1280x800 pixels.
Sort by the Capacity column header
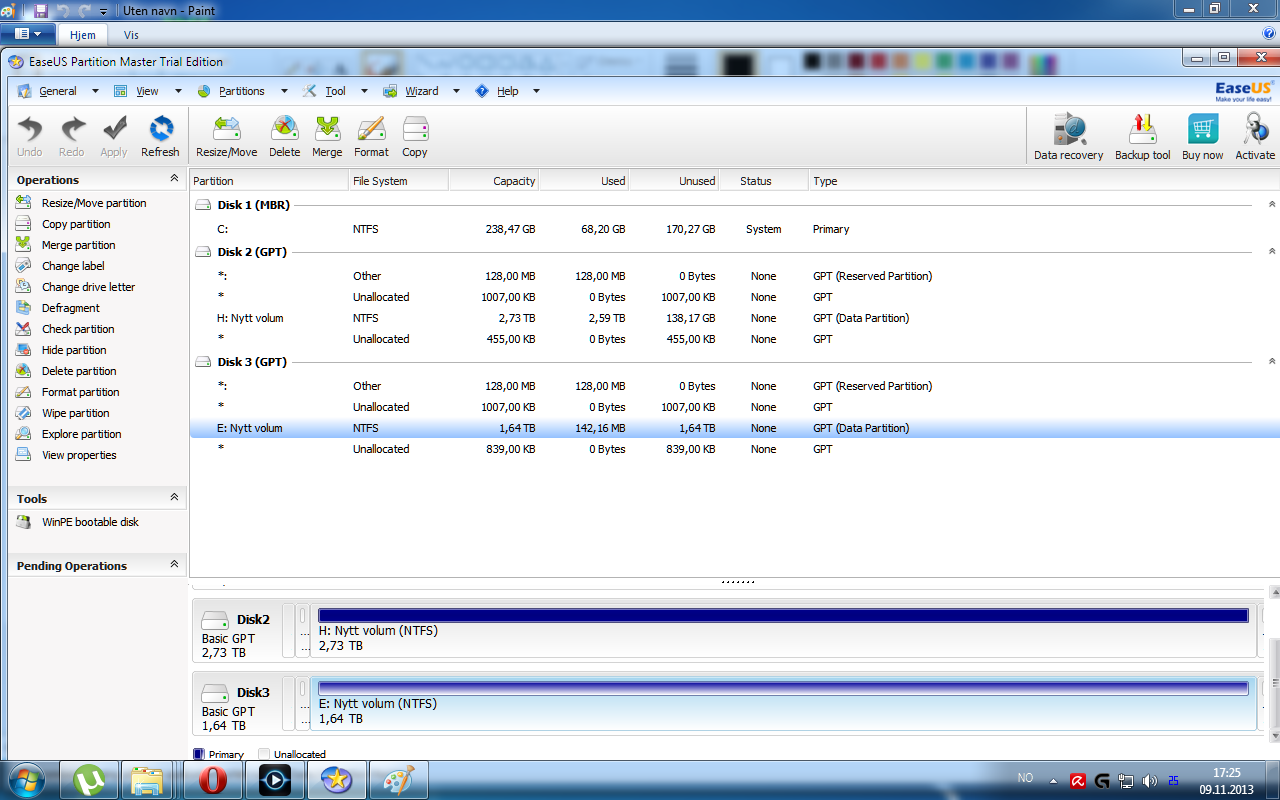point(494,181)
